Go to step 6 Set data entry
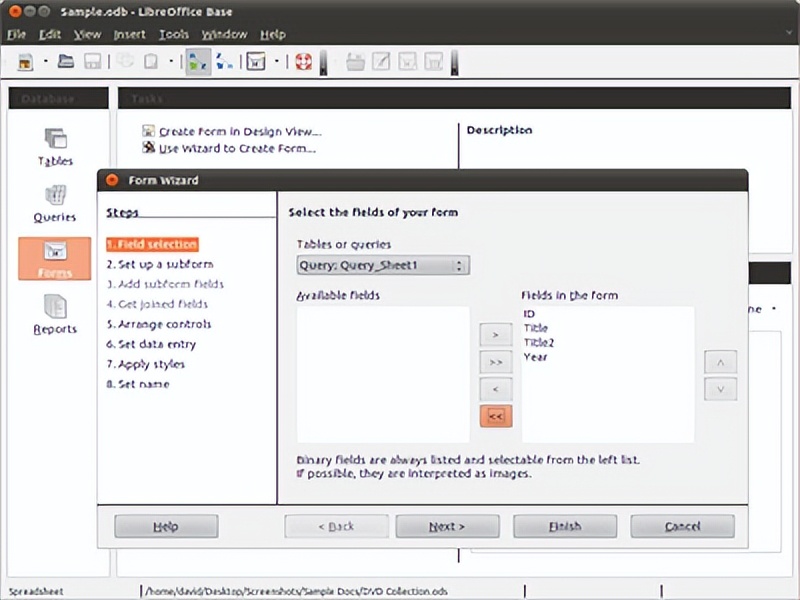The image size is (800, 600). [151, 344]
